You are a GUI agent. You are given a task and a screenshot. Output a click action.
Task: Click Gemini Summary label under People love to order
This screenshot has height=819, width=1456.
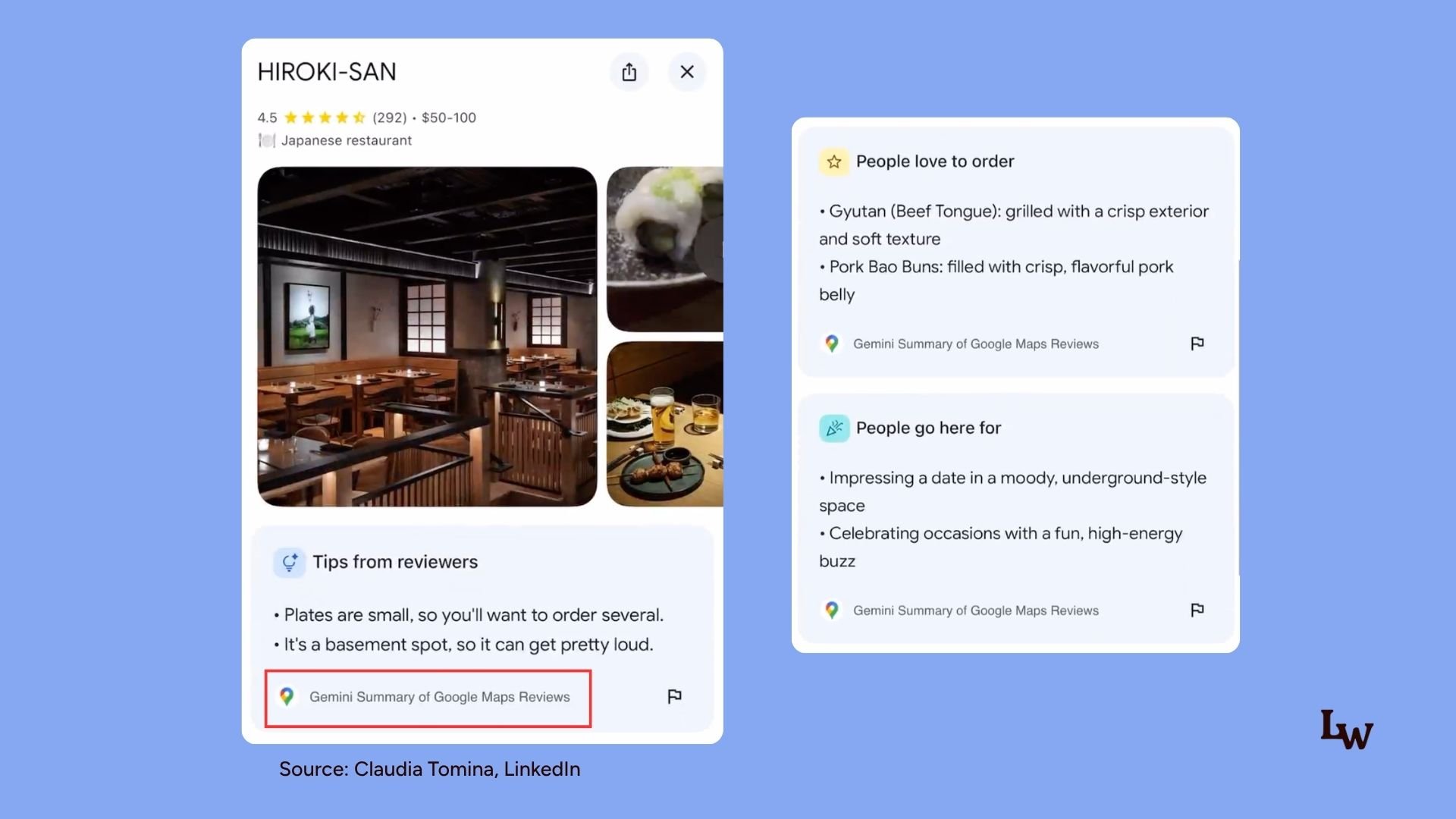[x=976, y=344]
